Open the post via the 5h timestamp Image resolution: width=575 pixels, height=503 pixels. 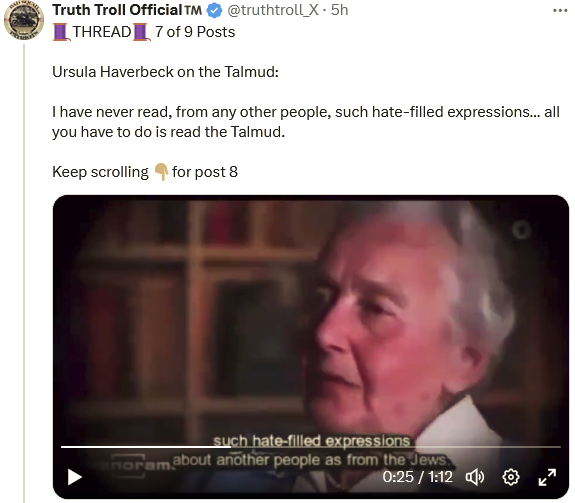pyautogui.click(x=340, y=10)
